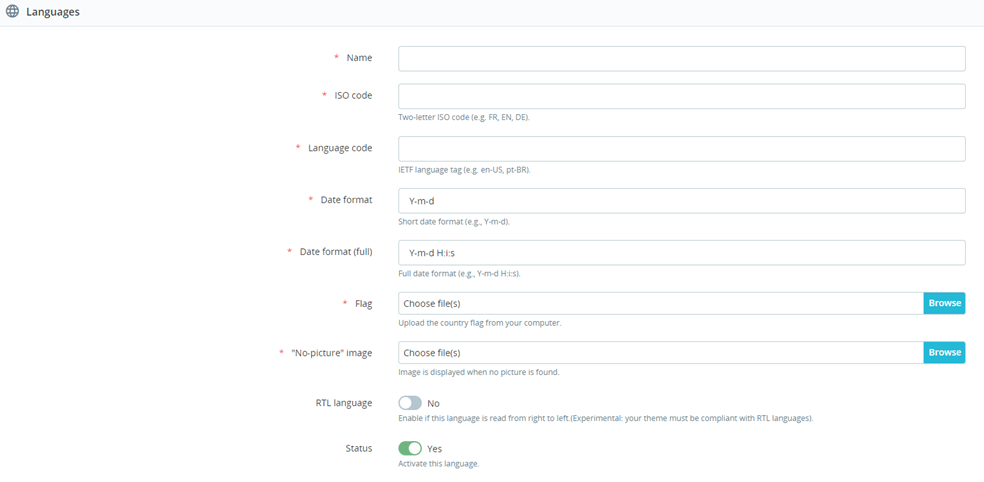Viewport: 984px width, 482px height.
Task: Click the No text beside RTL toggle
Action: coord(433,403)
